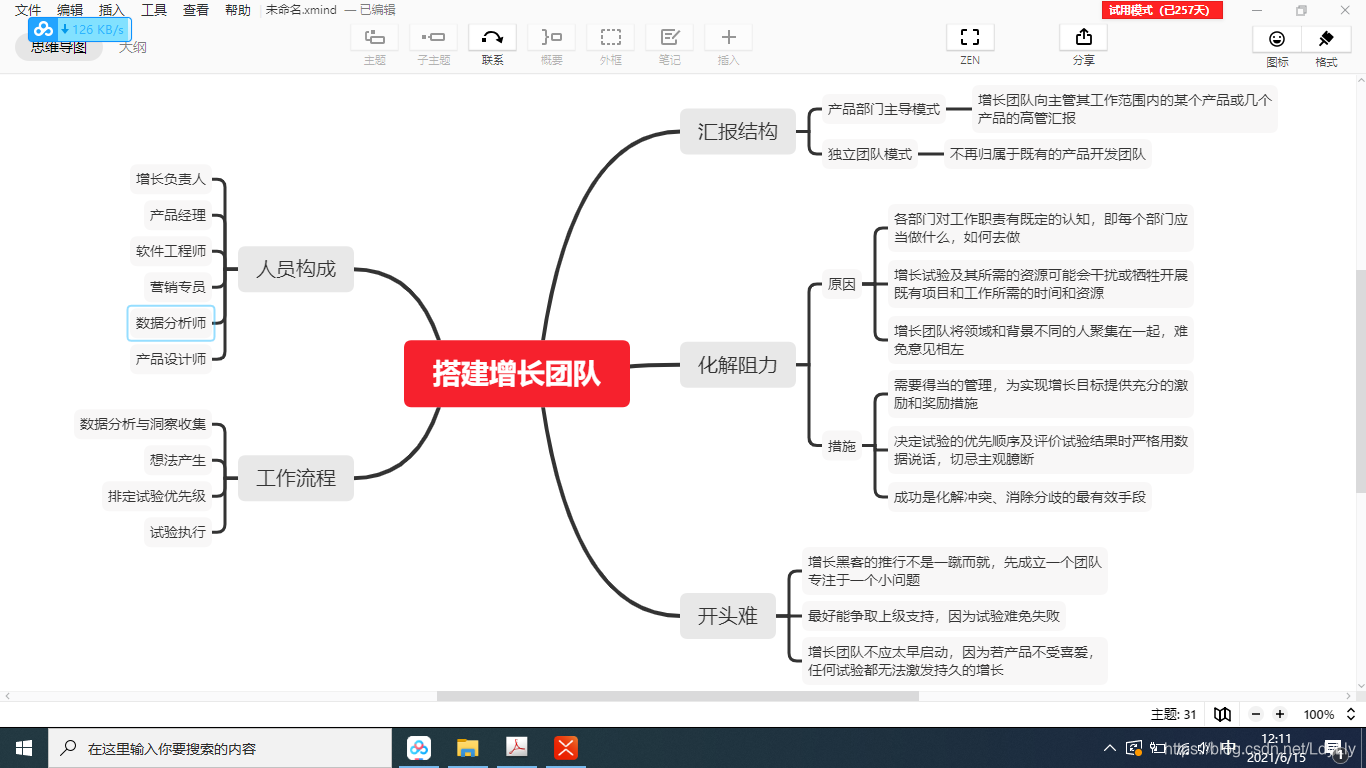This screenshot has width=1366, height=768.
Task: Click the 主题: 31 topic count
Action: [x=1174, y=714]
